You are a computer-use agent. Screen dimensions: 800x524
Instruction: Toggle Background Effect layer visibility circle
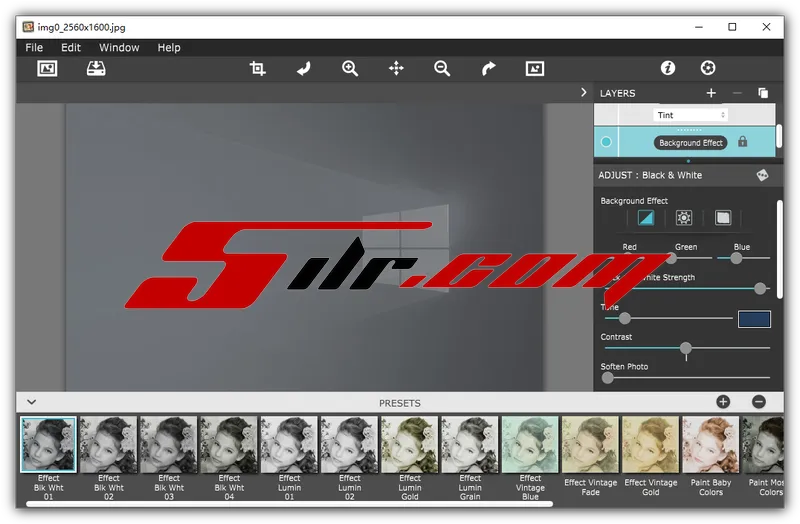(606, 142)
